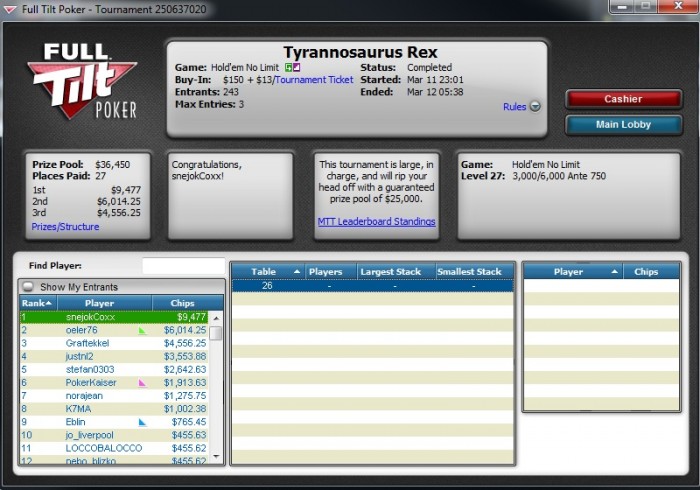Click the player list scroll-down arrow
The width and height of the screenshot is (700, 490).
pos(216,457)
